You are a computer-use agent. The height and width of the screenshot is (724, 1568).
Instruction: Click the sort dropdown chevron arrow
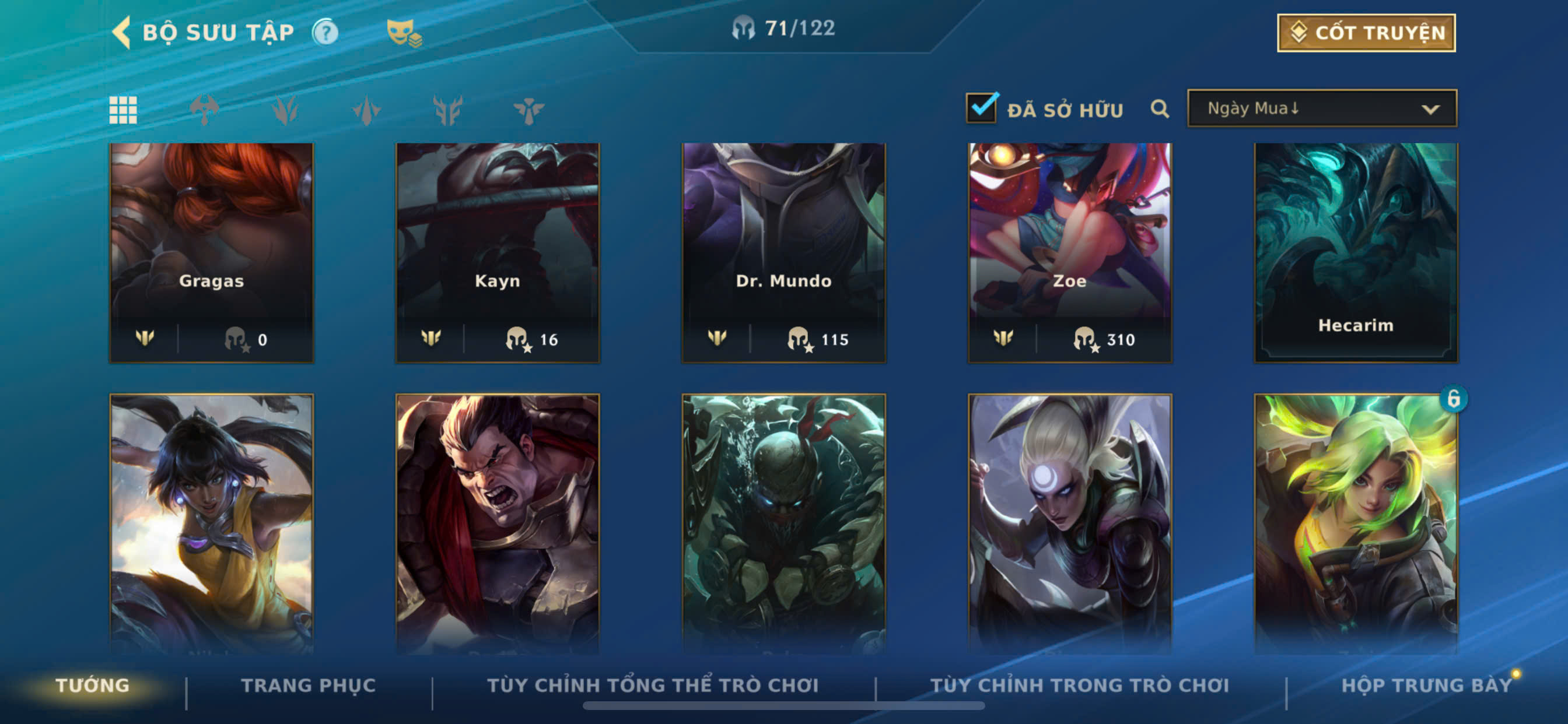1430,110
